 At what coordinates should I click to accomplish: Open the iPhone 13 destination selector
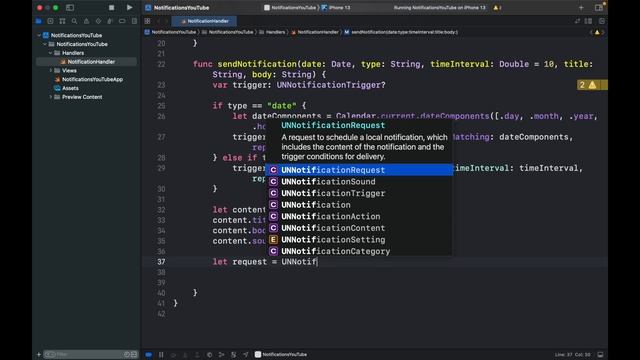pyautogui.click(x=336, y=8)
